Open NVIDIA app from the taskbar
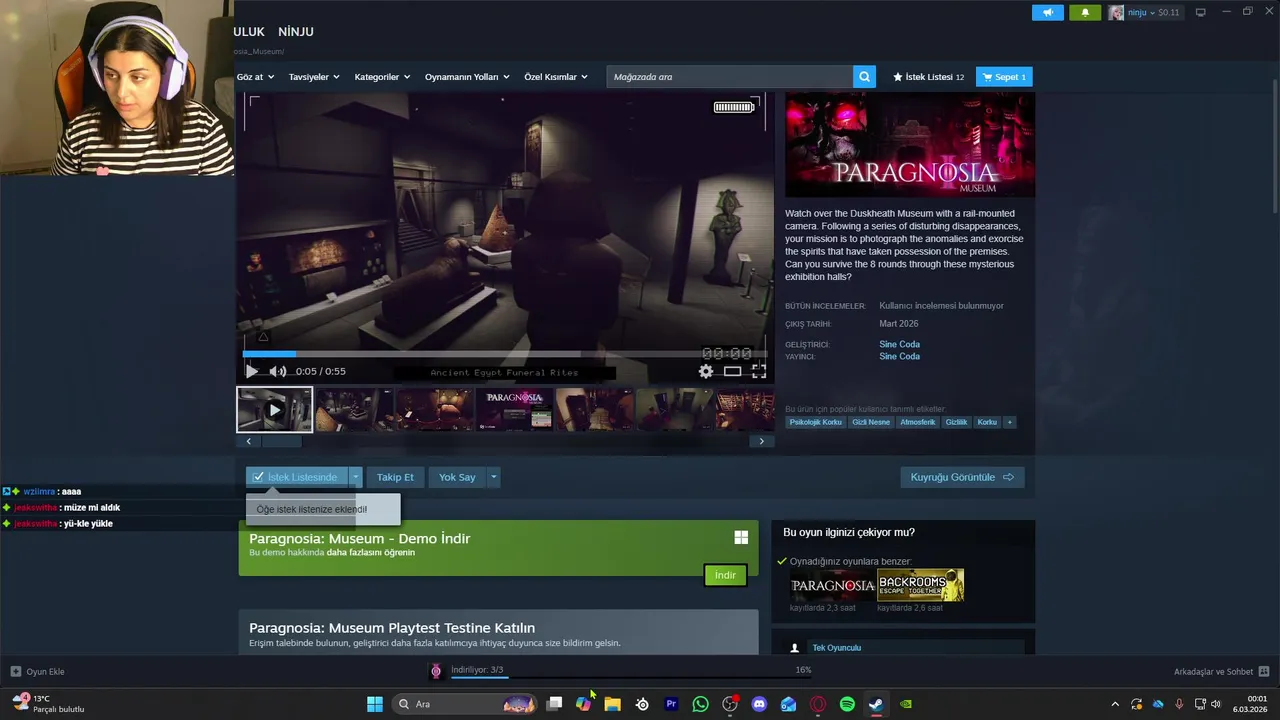Screen dimensions: 1280x720 pos(906,704)
